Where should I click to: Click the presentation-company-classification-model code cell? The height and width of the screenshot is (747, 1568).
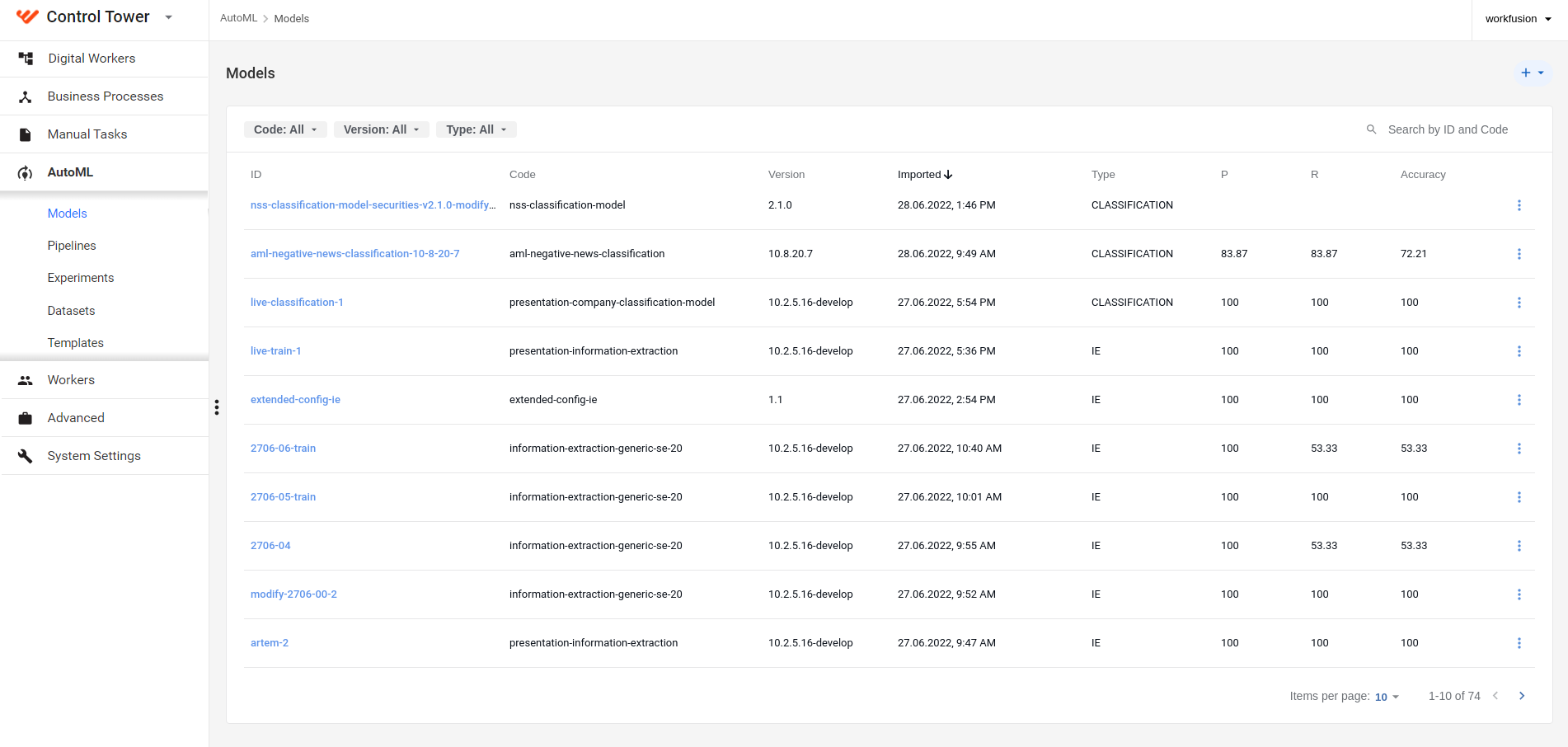point(613,303)
